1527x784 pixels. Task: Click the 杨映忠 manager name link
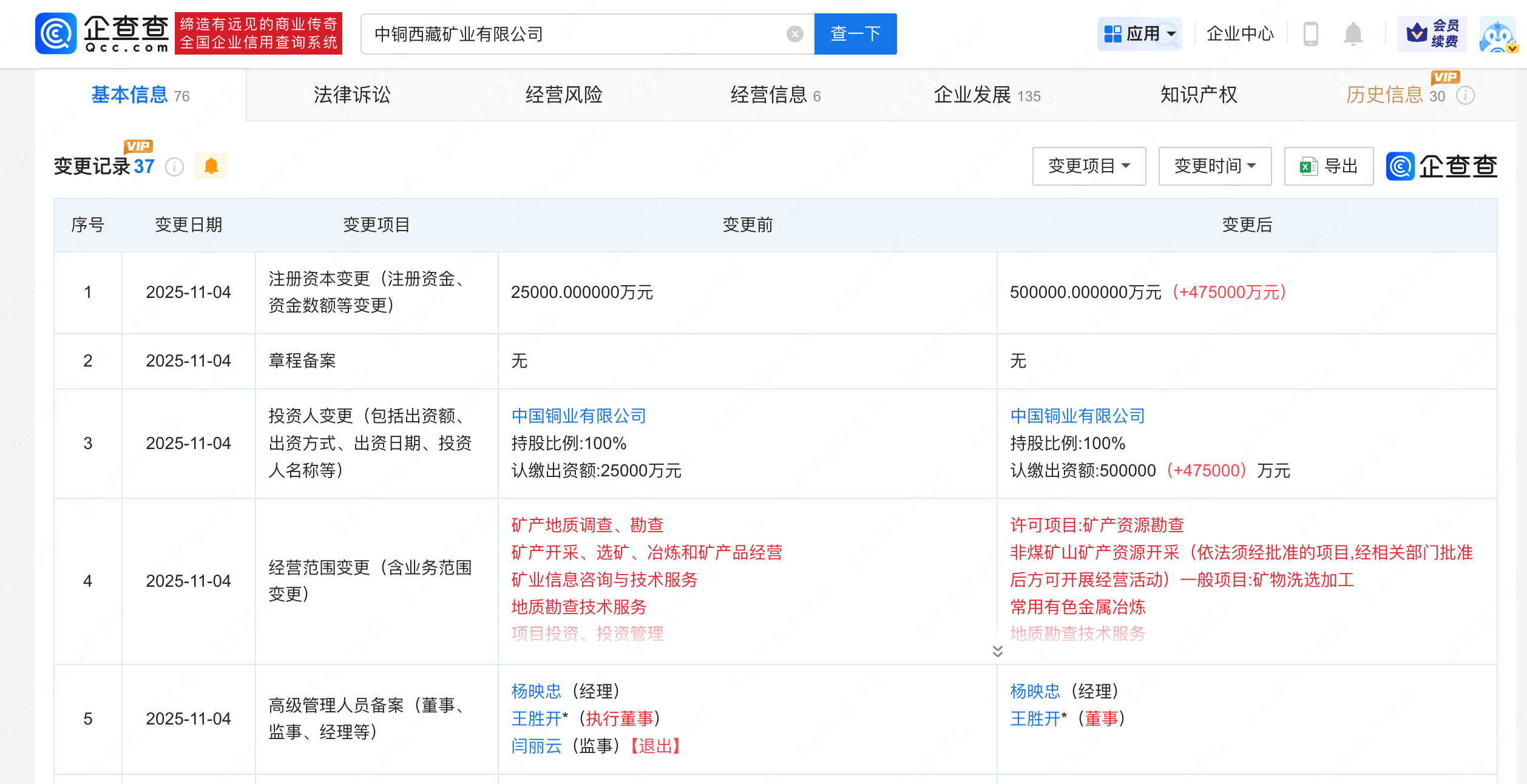pyautogui.click(x=535, y=691)
